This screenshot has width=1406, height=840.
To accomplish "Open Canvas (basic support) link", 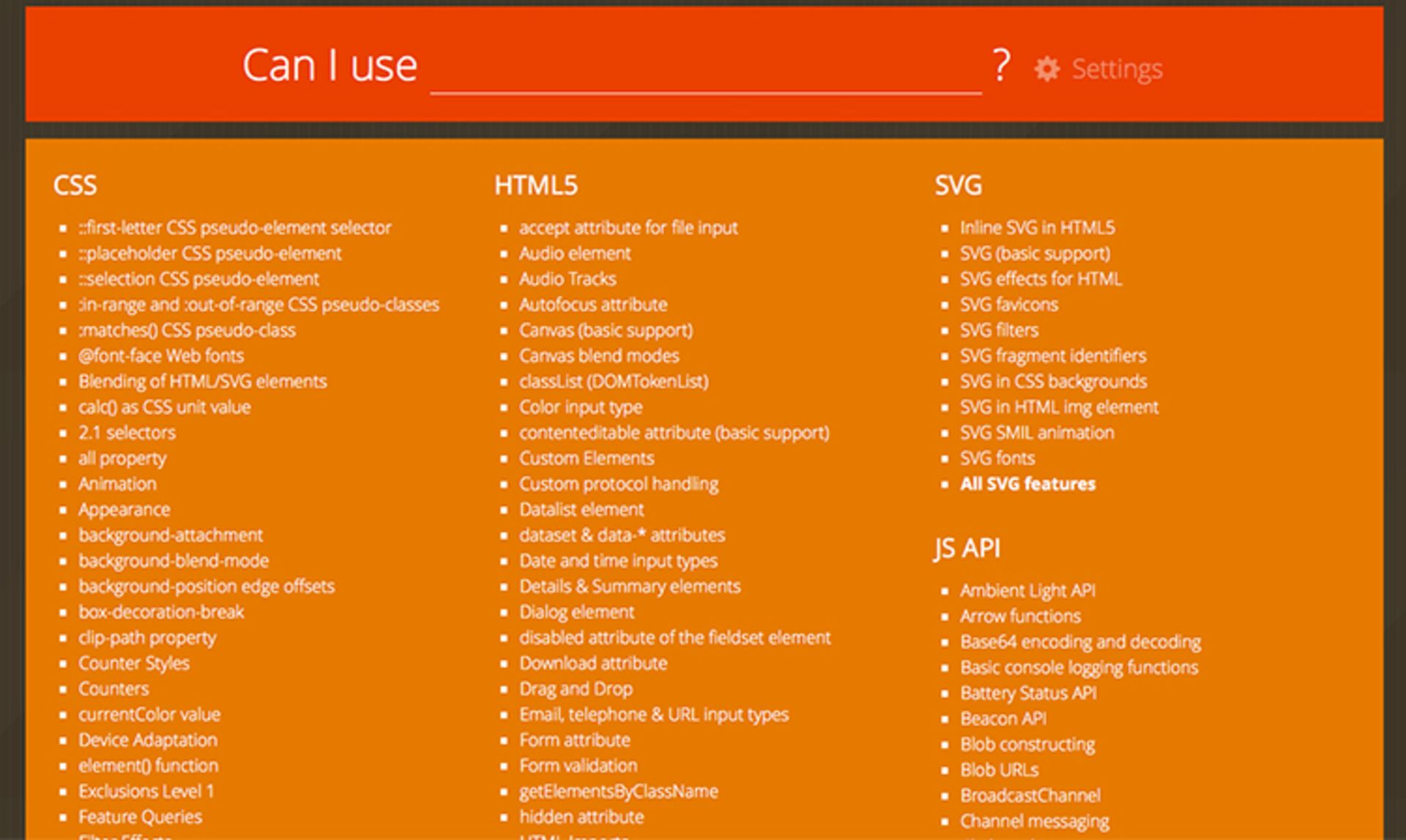I will coord(606,330).
